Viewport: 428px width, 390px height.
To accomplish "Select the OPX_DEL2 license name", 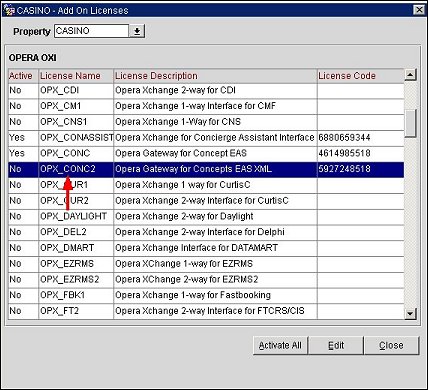I will point(63,232).
